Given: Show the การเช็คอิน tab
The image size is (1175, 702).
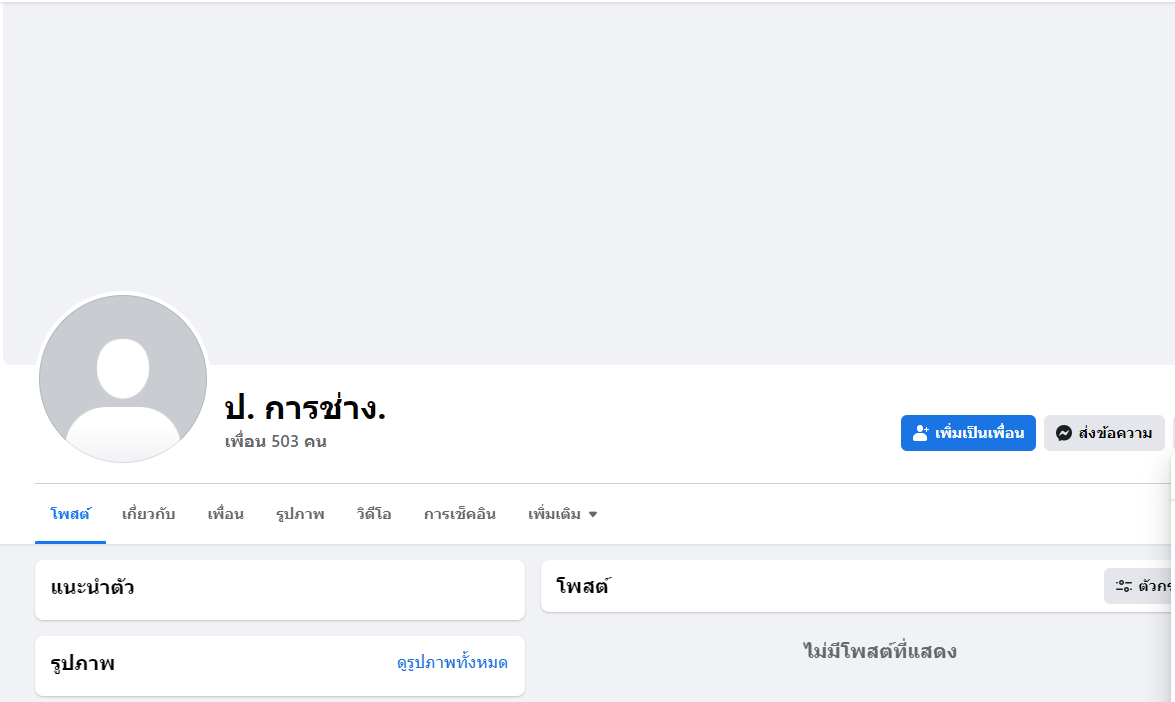Looking at the screenshot, I should (459, 514).
